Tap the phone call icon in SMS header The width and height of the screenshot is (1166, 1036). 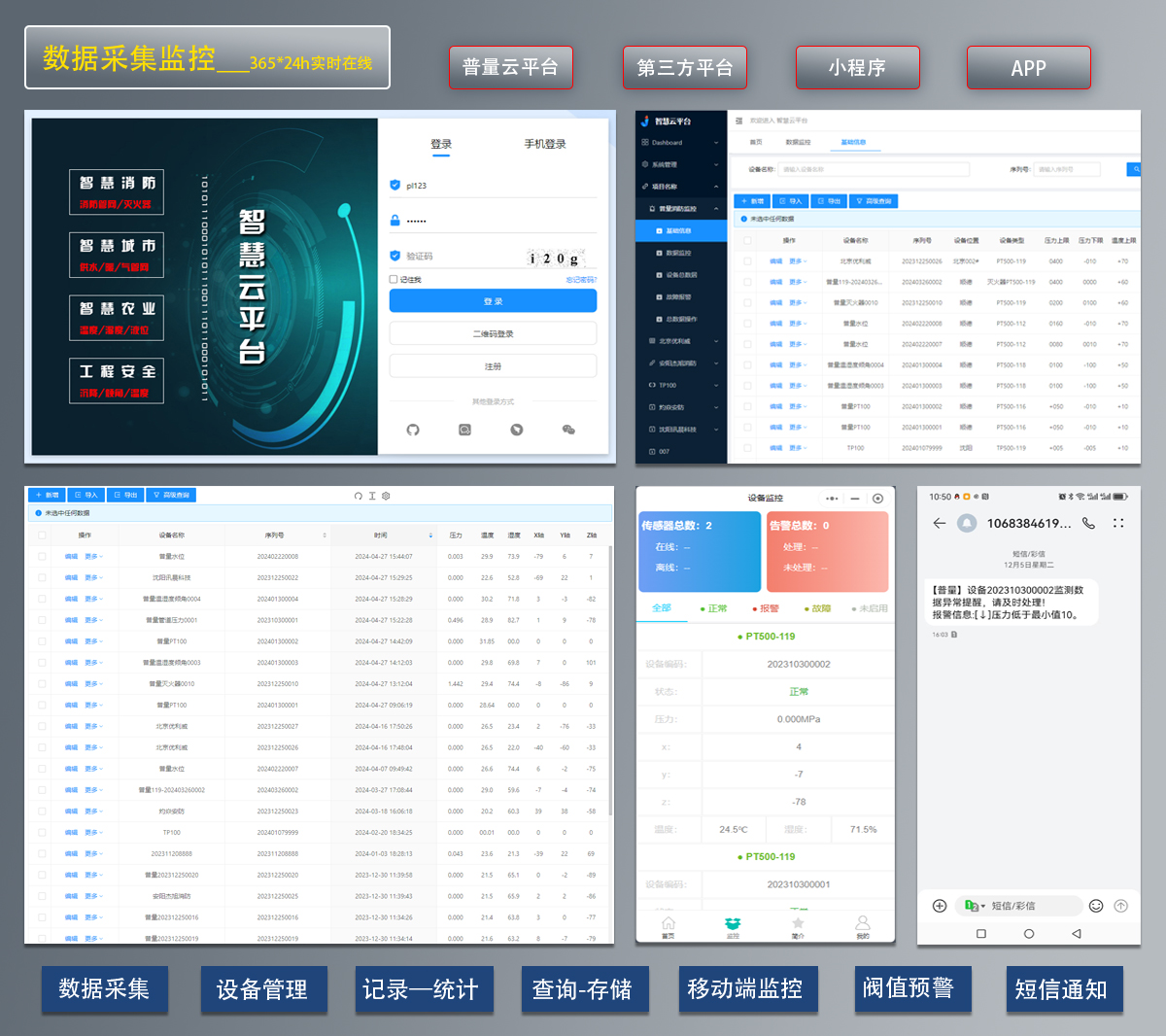click(1088, 523)
